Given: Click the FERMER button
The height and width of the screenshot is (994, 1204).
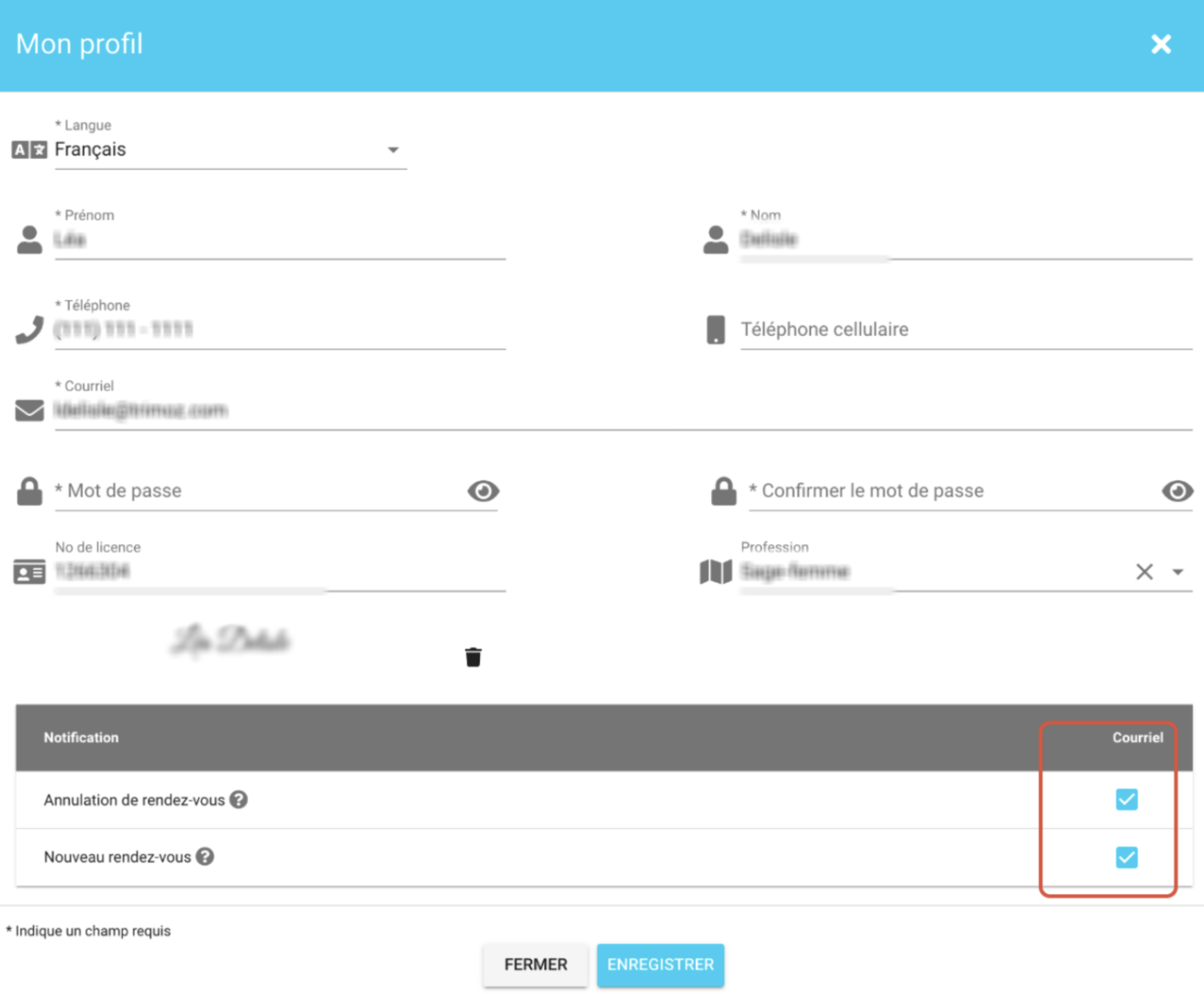Looking at the screenshot, I should tap(535, 964).
